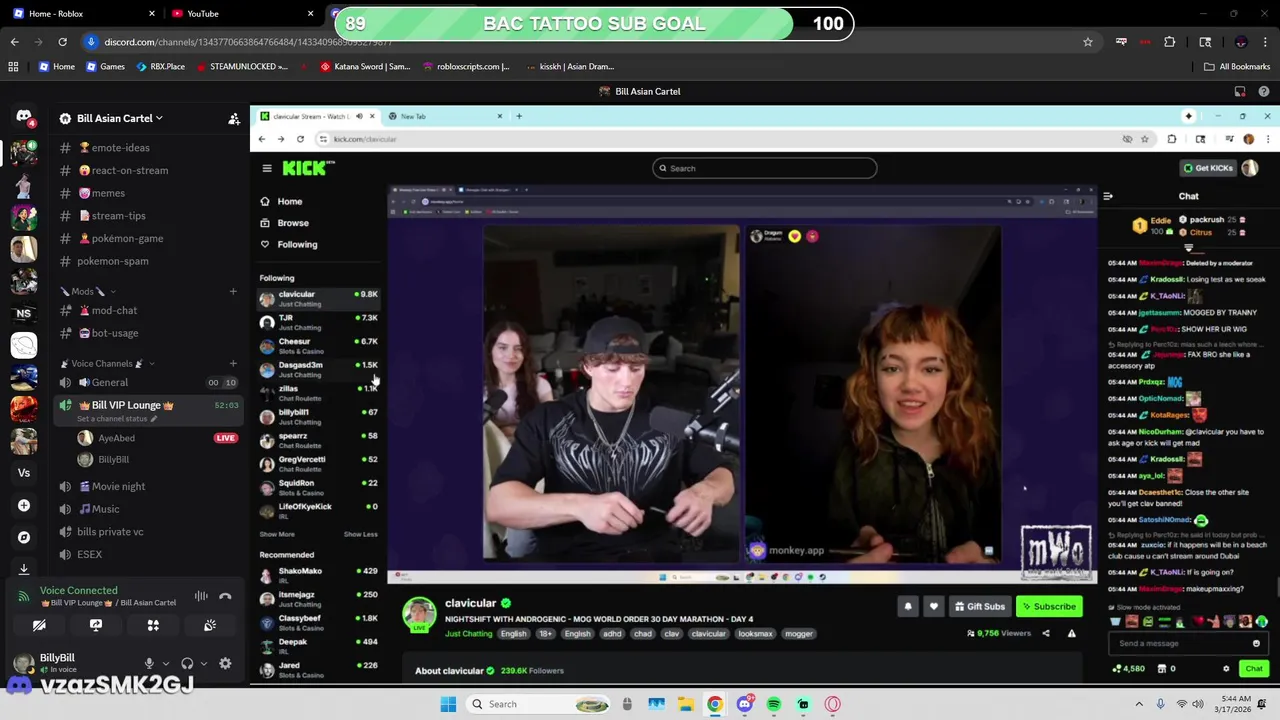The image size is (1280, 720).
Task: Click Show Less under Following list
Action: click(x=361, y=534)
